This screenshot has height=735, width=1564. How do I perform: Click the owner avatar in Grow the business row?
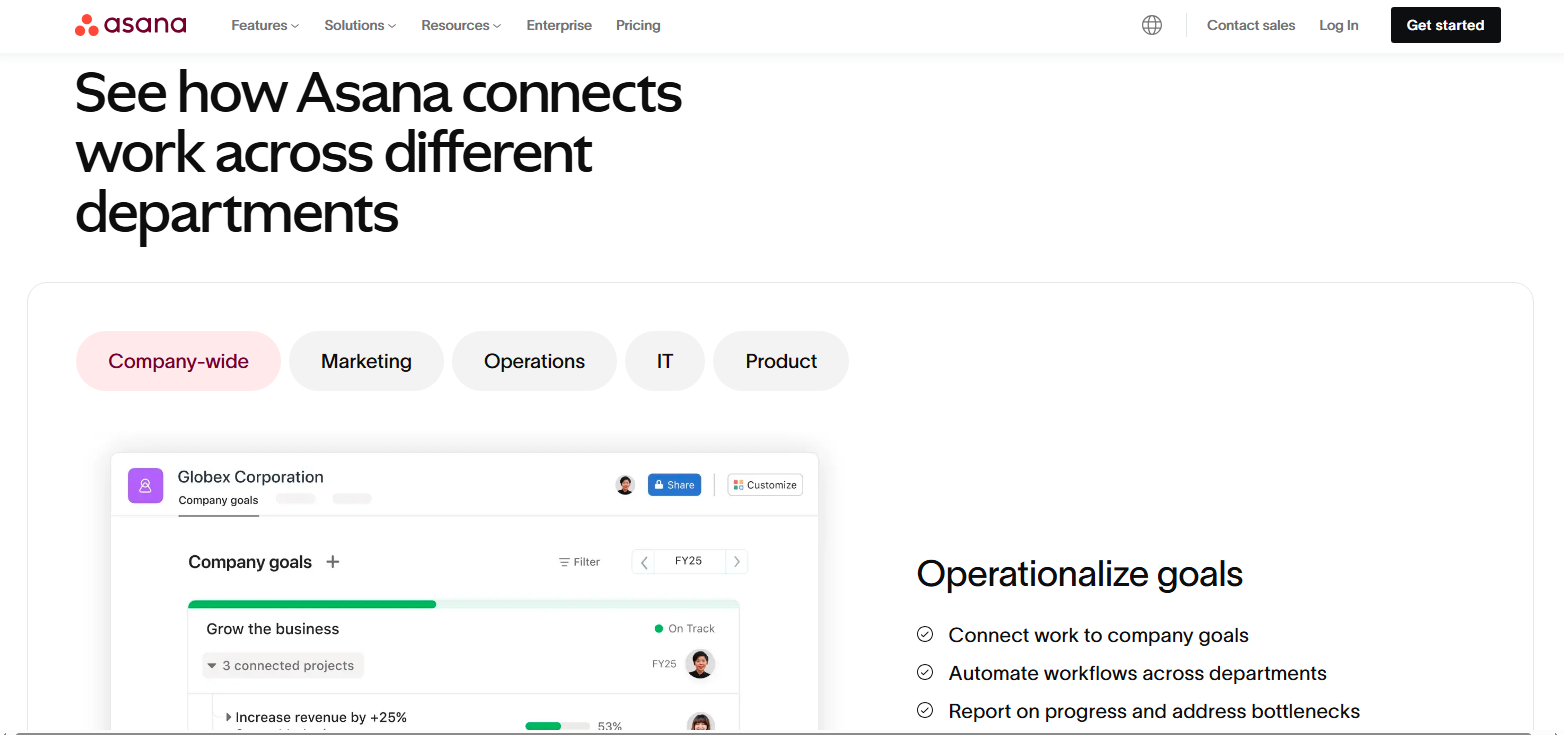coord(700,664)
